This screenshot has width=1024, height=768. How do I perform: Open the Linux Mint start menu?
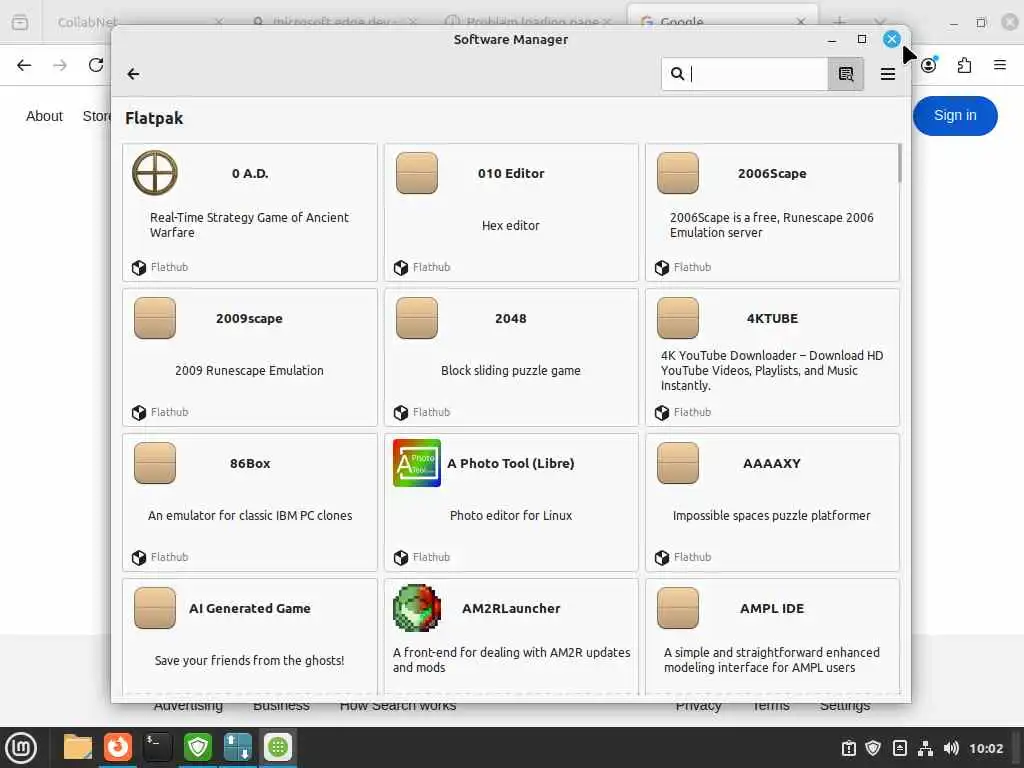coord(21,748)
